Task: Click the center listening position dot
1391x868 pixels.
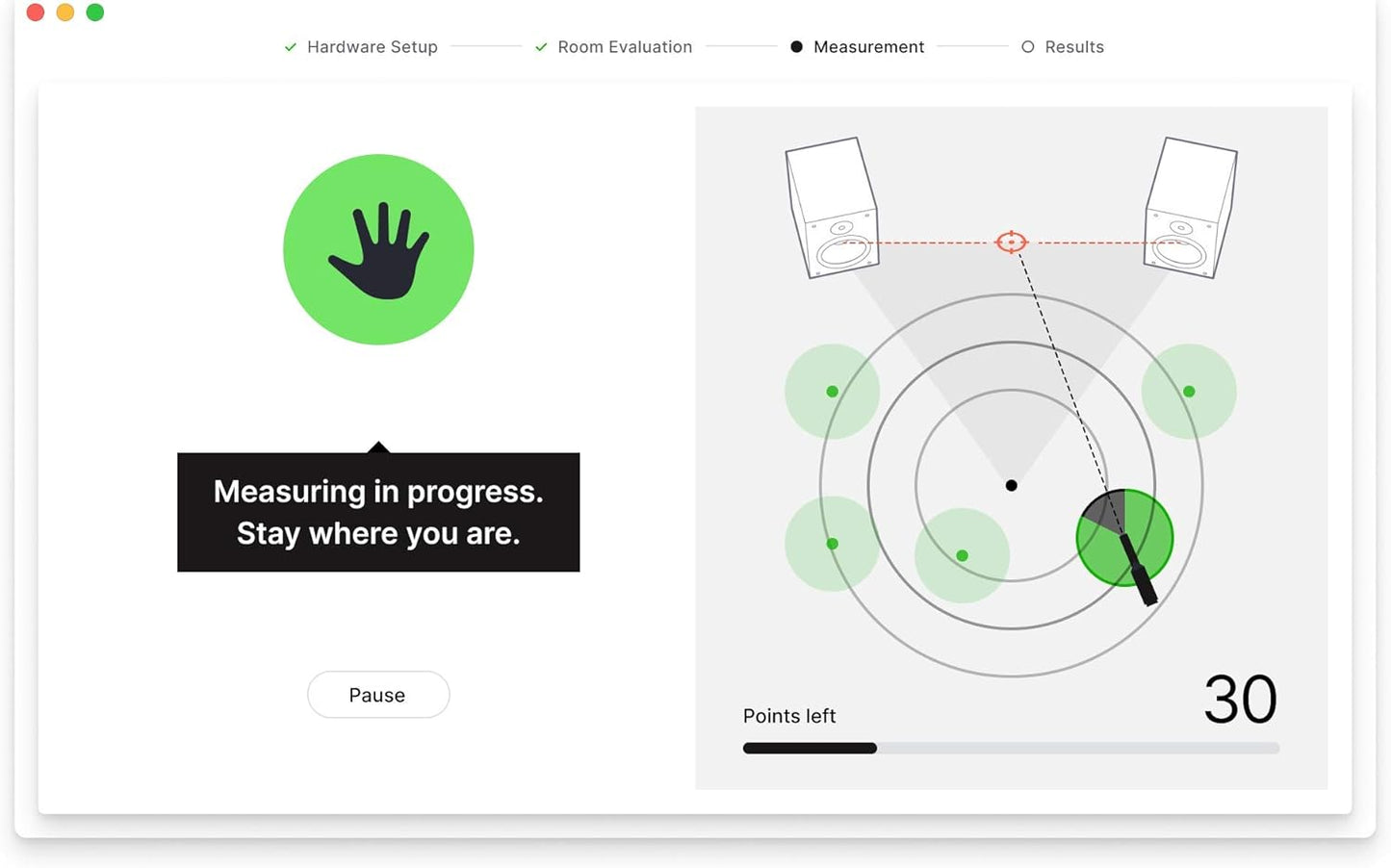Action: (x=1011, y=485)
